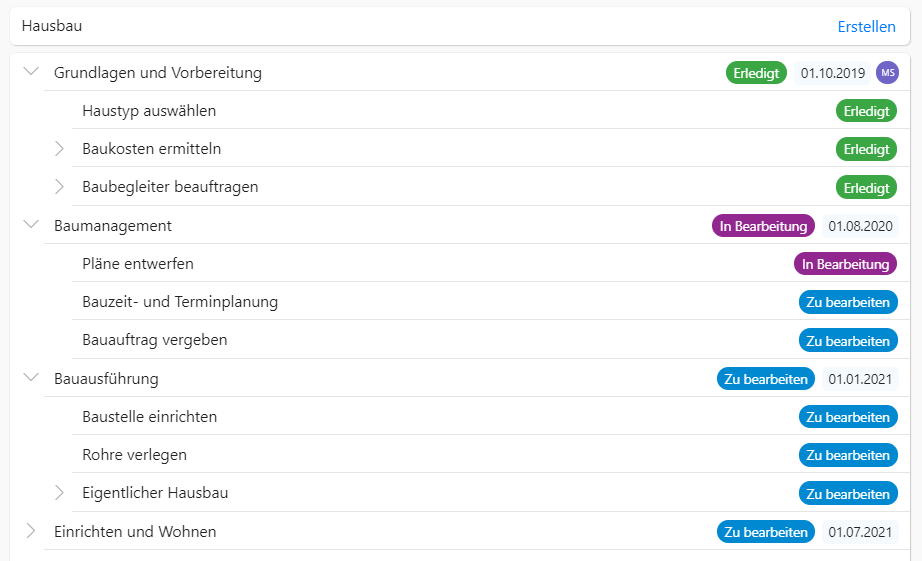This screenshot has height=561, width=922.
Task: Click In Bearbeitung badge on Pläne entwerfen
Action: 845,264
